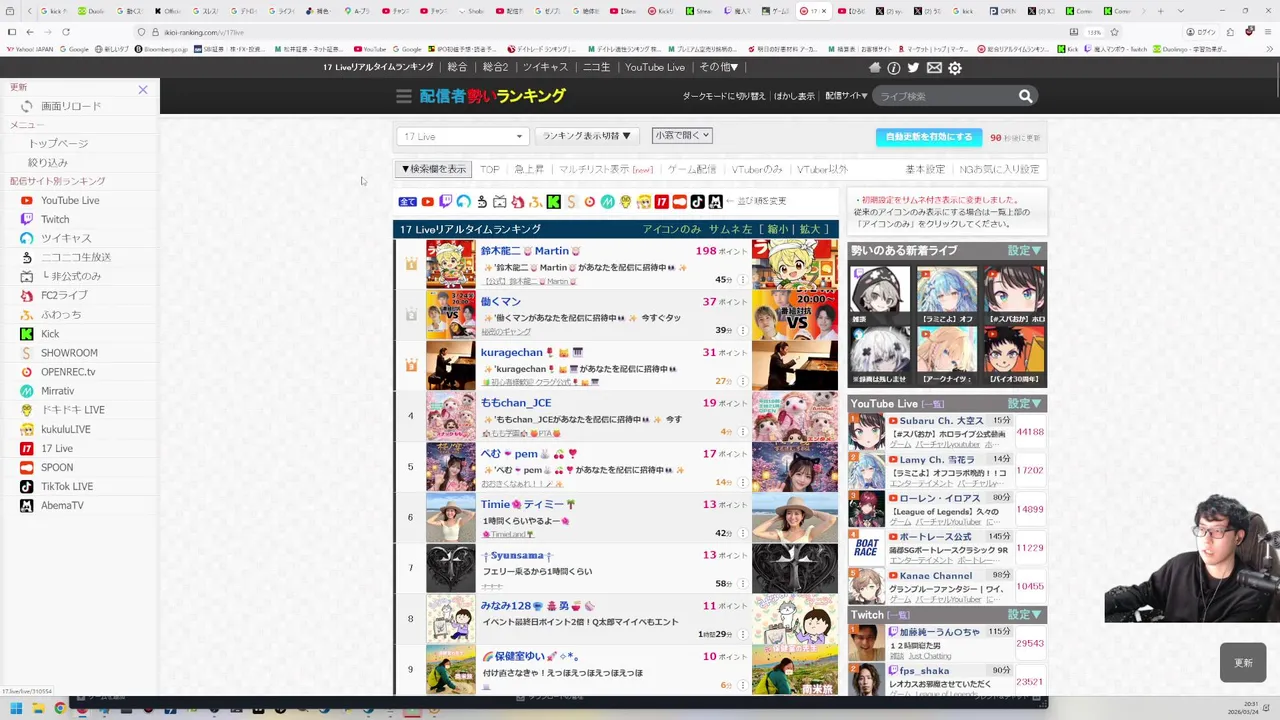Filter by Twitch icon in site row

tap(446, 202)
